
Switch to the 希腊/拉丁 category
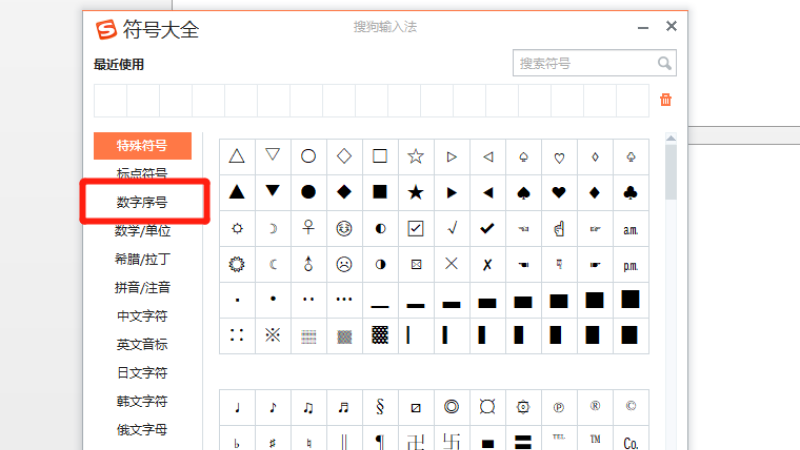coord(142,259)
